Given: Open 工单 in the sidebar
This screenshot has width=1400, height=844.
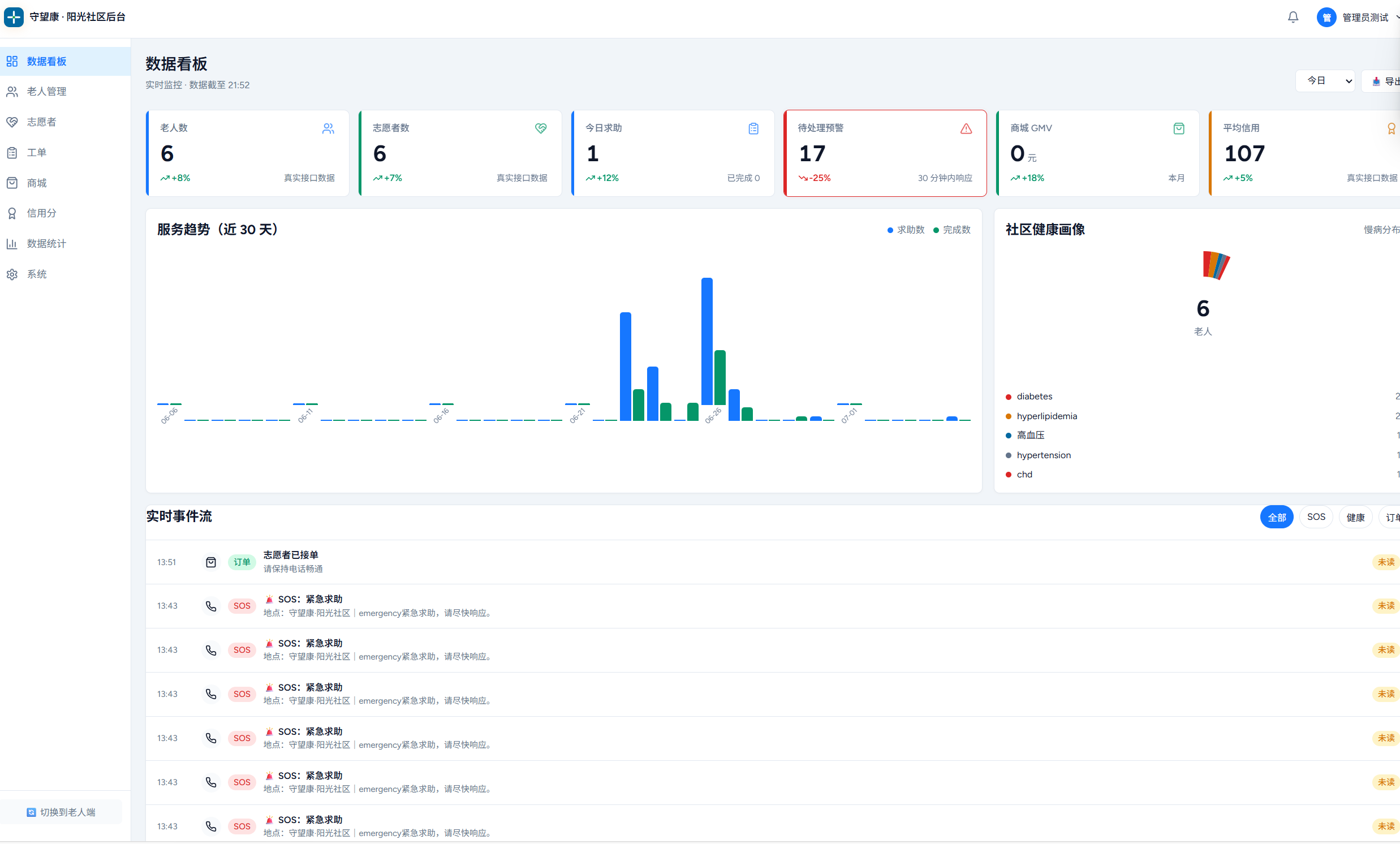Looking at the screenshot, I should click(66, 152).
